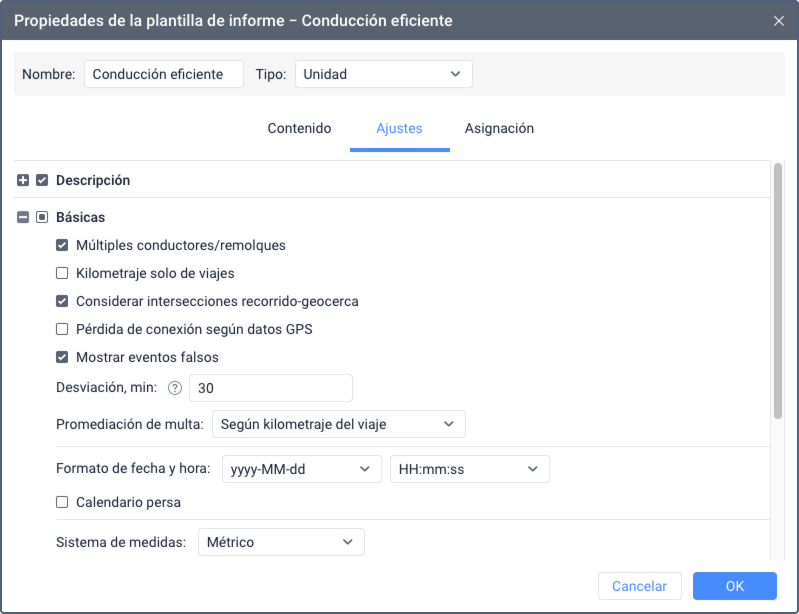Uncheck Considerar intersecciones recorrido-geocerca
Screen dimensions: 799x614
click(62, 301)
